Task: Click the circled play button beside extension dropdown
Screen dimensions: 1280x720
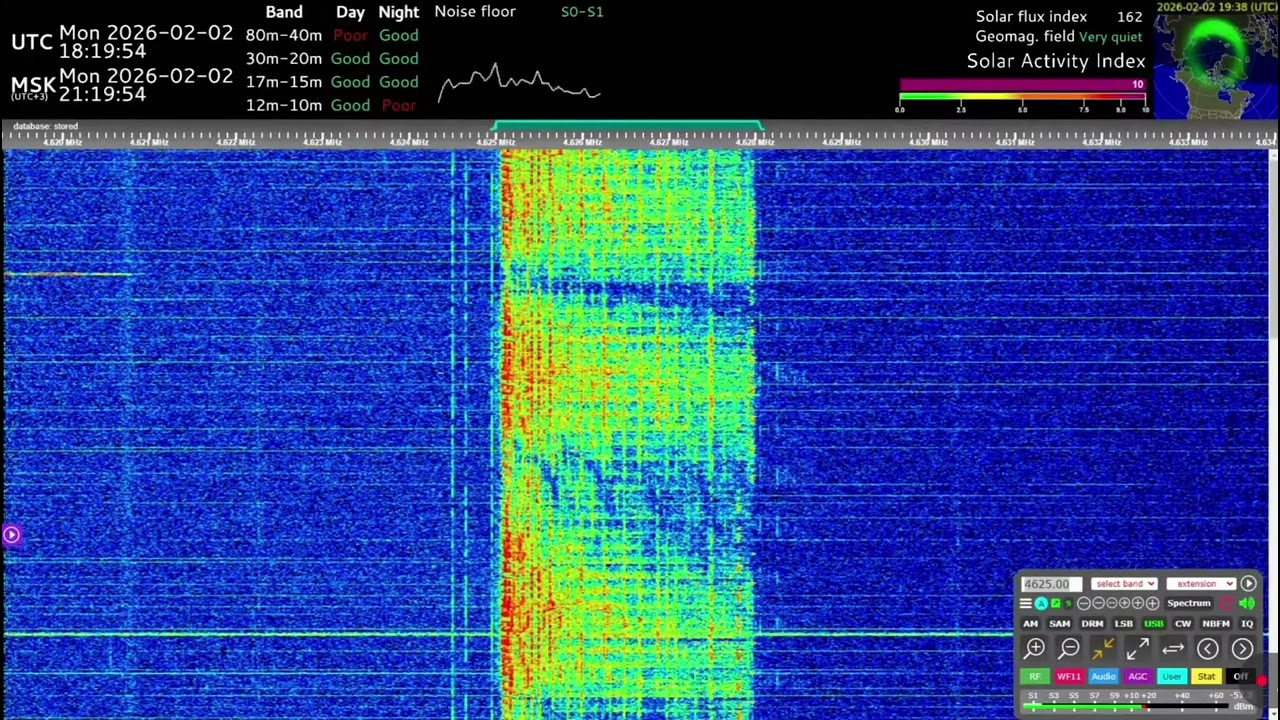Action: coord(1248,584)
